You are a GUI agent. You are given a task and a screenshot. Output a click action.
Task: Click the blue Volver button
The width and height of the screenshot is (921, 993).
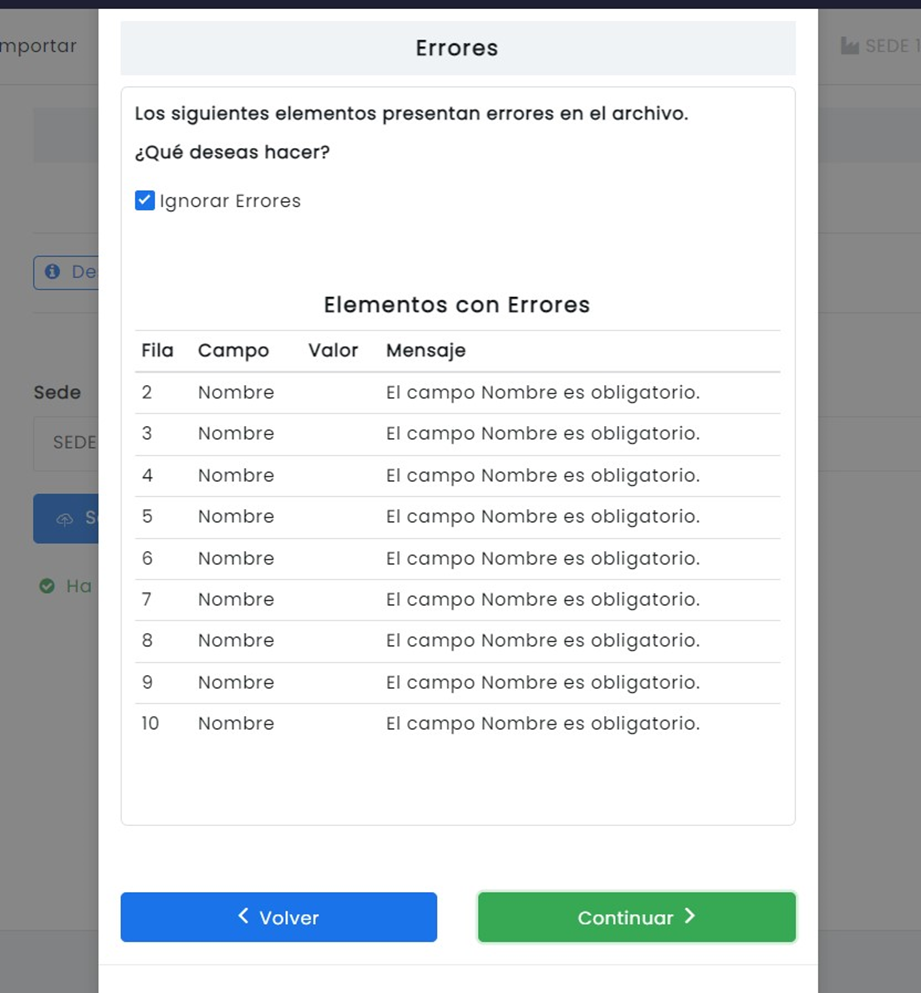[x=279, y=917]
